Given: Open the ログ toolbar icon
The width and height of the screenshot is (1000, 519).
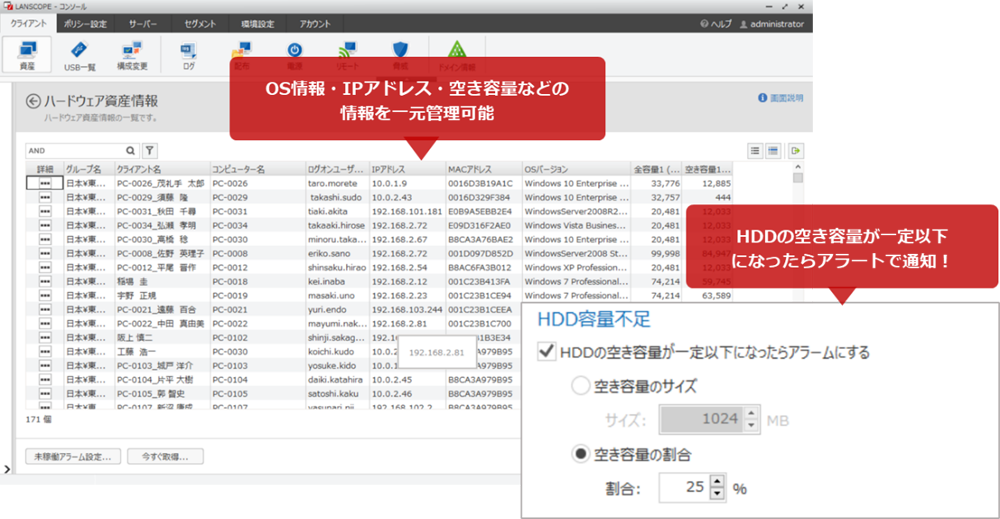Looking at the screenshot, I should 189,55.
